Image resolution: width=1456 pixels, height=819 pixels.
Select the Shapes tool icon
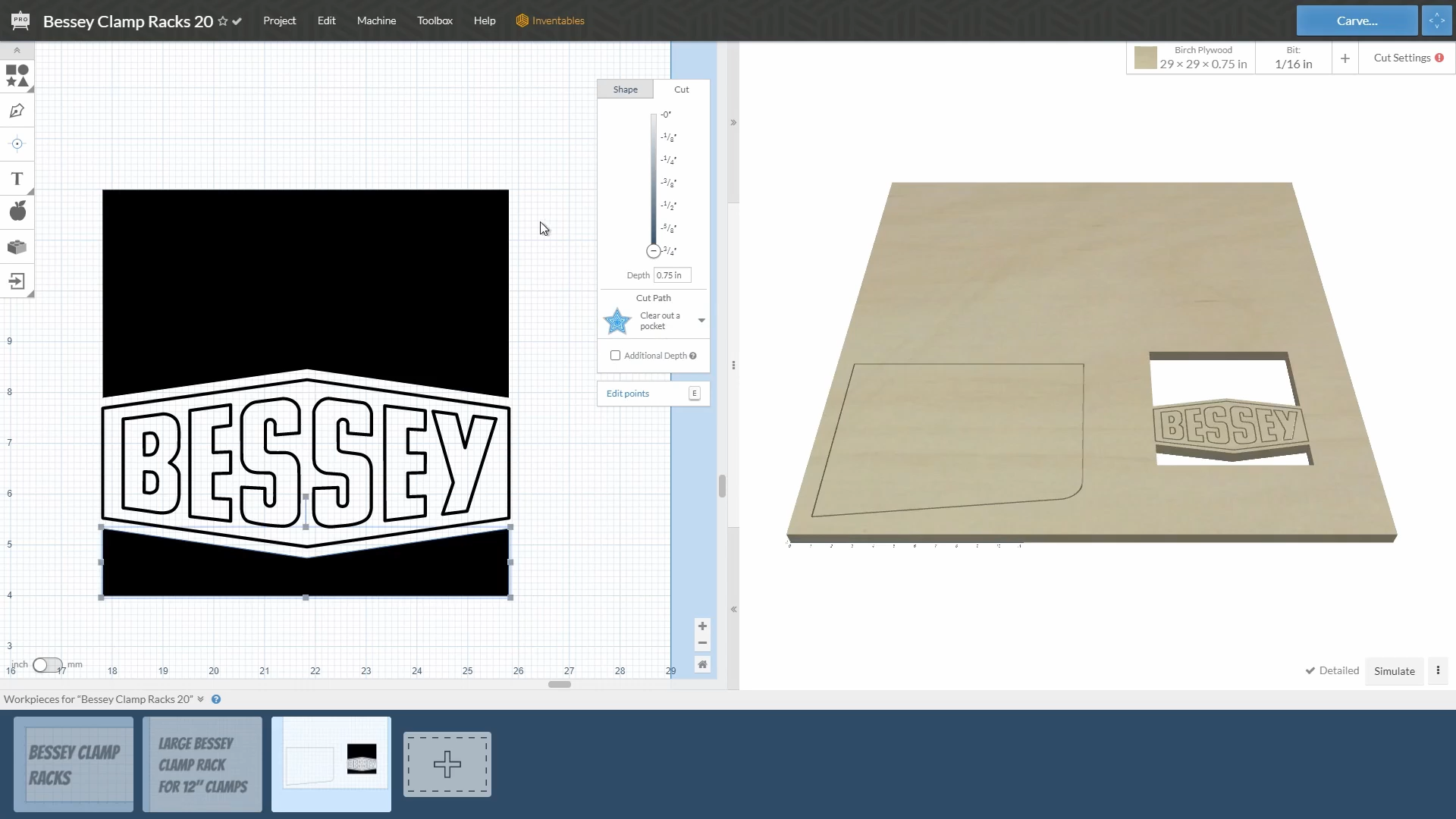(17, 76)
